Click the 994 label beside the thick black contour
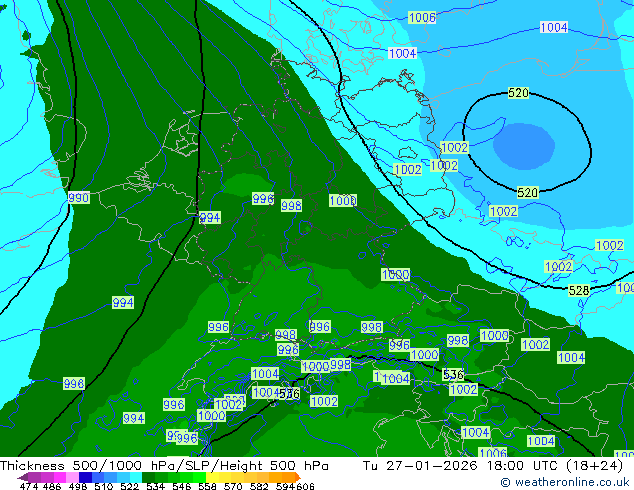 (210, 218)
